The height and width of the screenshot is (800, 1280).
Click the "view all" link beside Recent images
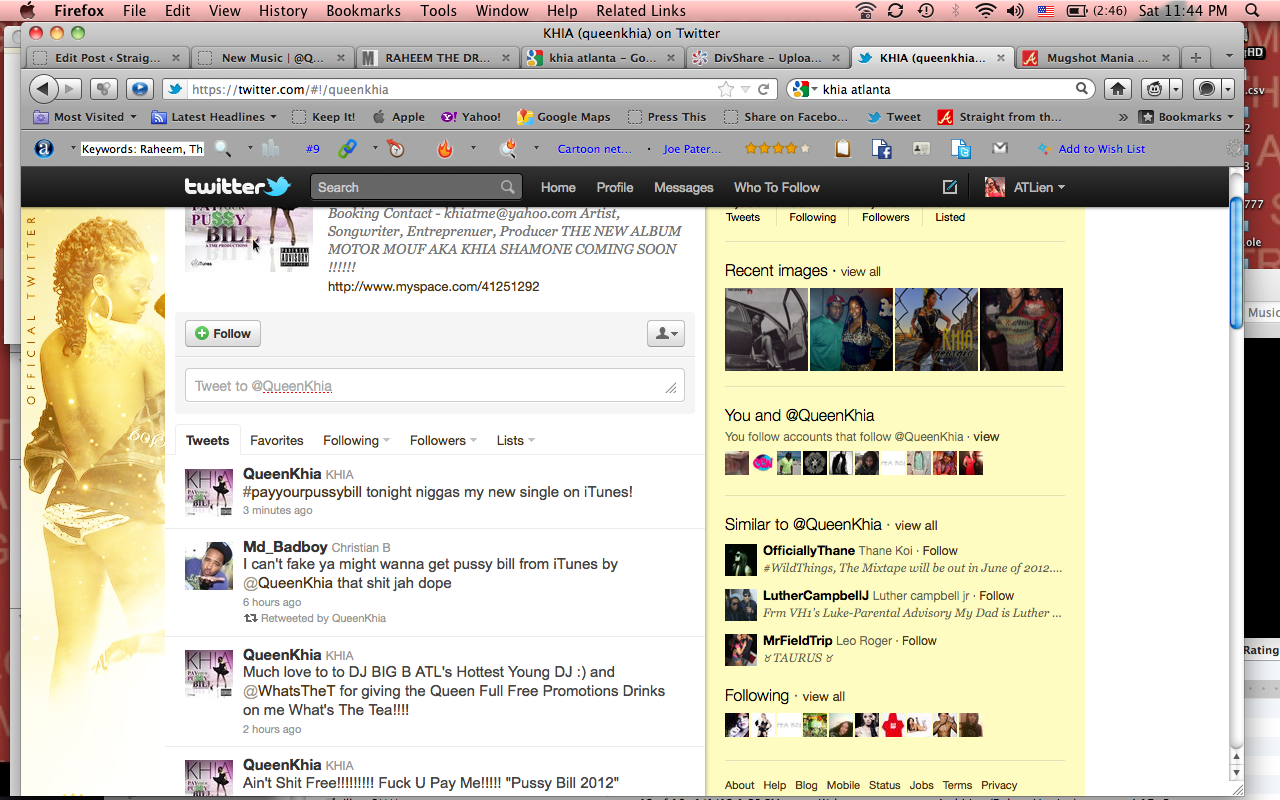coord(860,271)
